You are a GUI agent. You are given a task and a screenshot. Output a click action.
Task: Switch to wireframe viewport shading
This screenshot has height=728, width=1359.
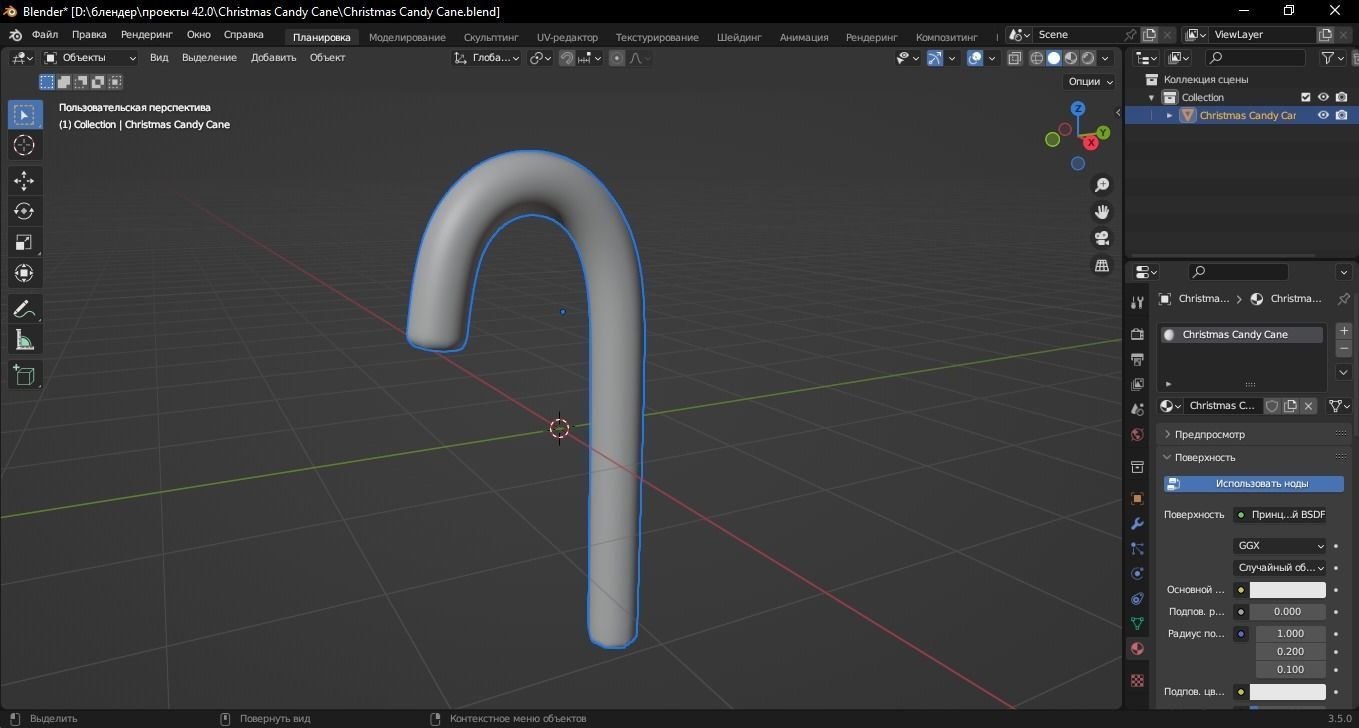[1037, 58]
